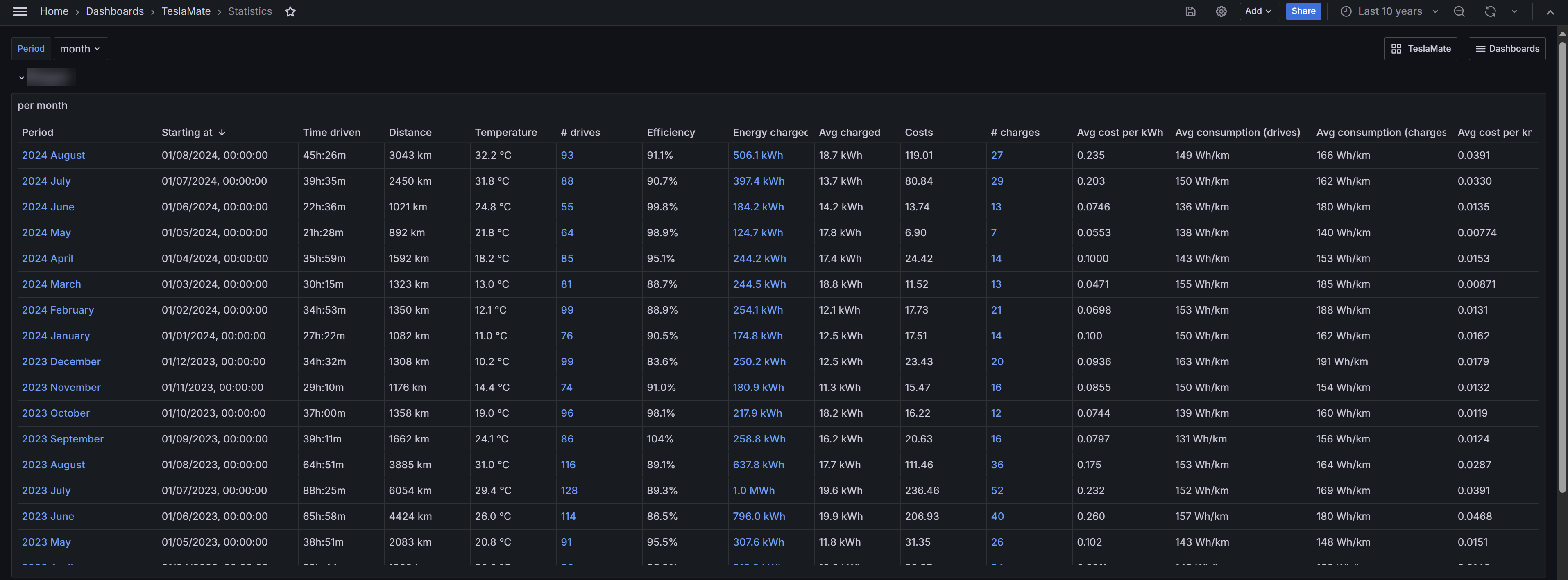This screenshot has width=1568, height=580.
Task: Click 64 drives link for 2024 May
Action: click(x=566, y=233)
